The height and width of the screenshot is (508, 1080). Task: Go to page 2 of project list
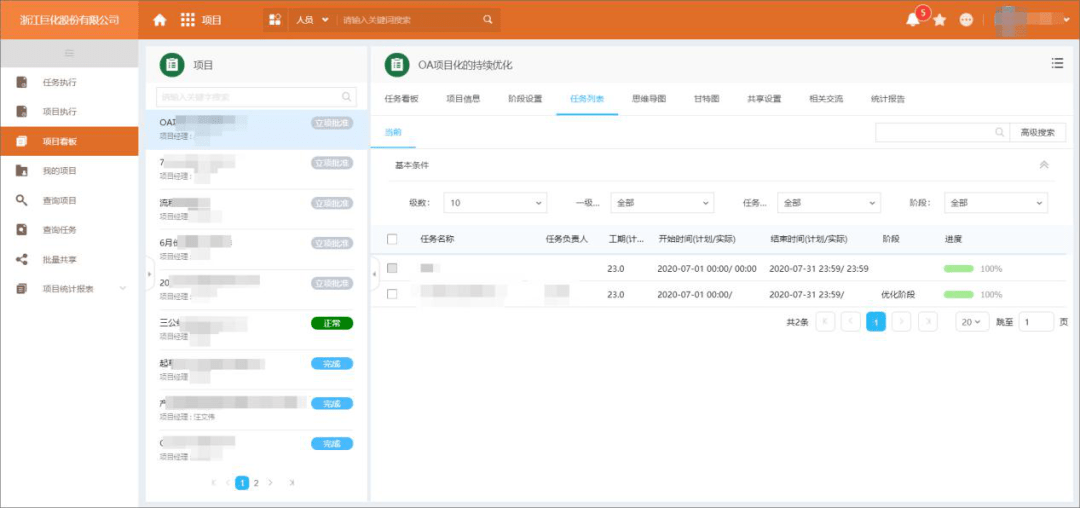click(x=256, y=483)
